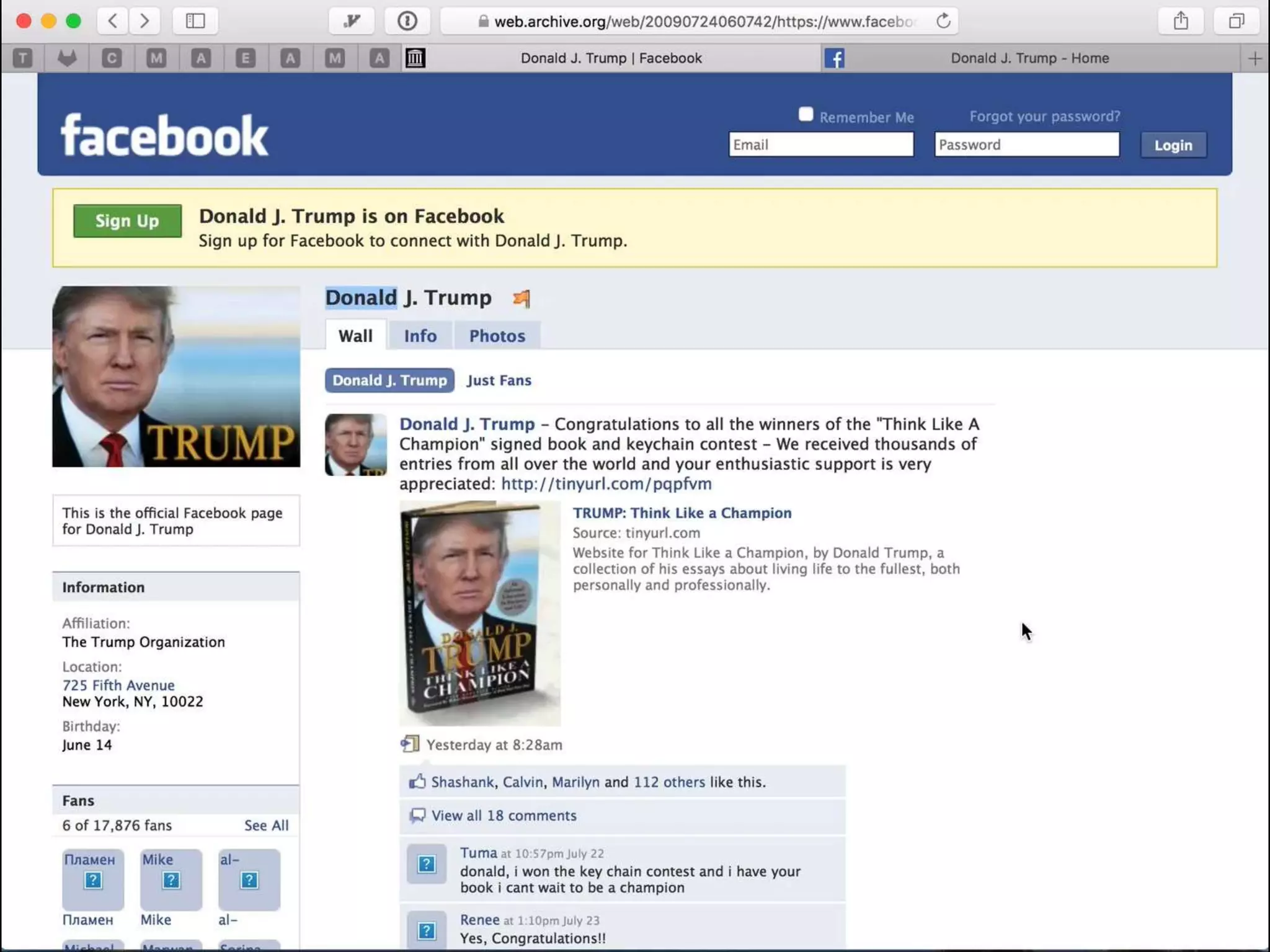Click the thumbs up like icon

click(417, 782)
